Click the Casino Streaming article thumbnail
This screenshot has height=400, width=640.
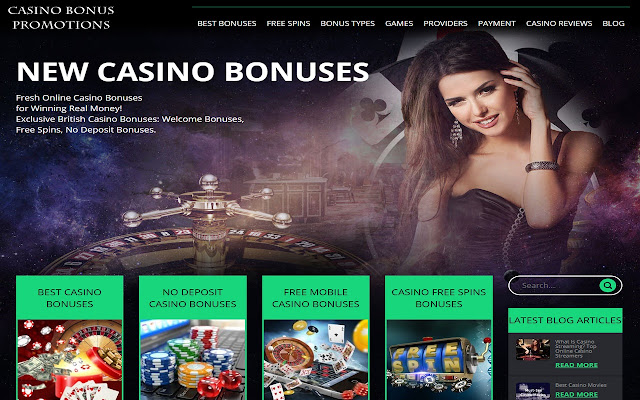coord(532,349)
